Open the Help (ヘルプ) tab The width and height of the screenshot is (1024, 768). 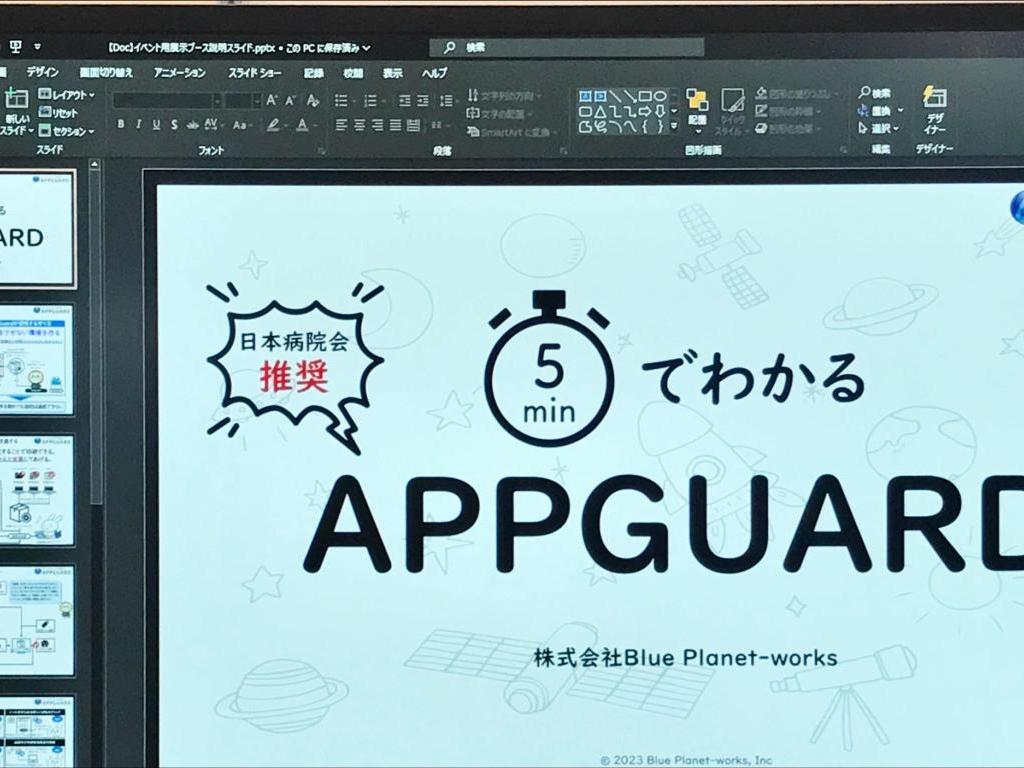coord(434,72)
